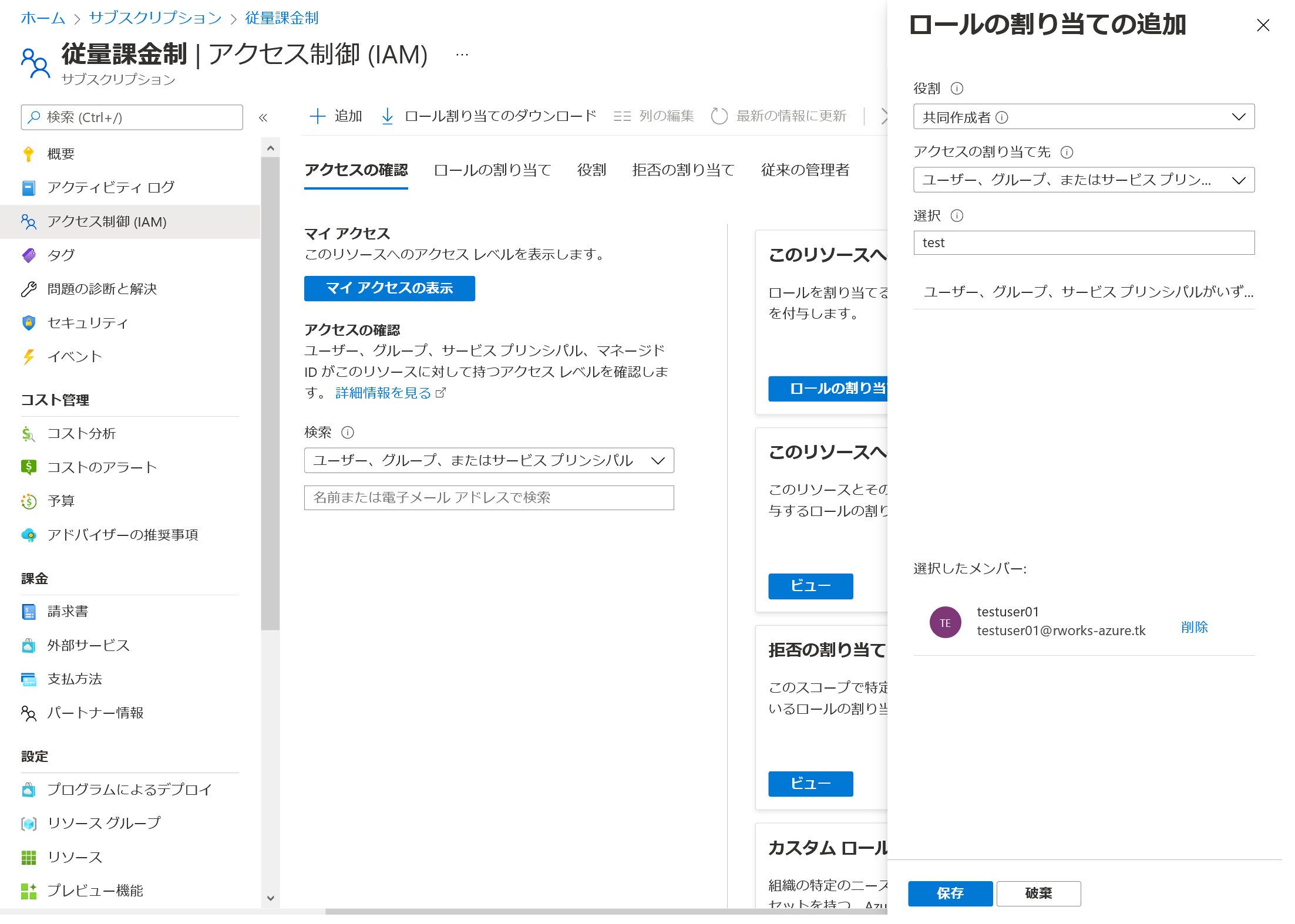Click 列の編集 in toolbar
The height and width of the screenshot is (924, 1295).
pos(654,116)
